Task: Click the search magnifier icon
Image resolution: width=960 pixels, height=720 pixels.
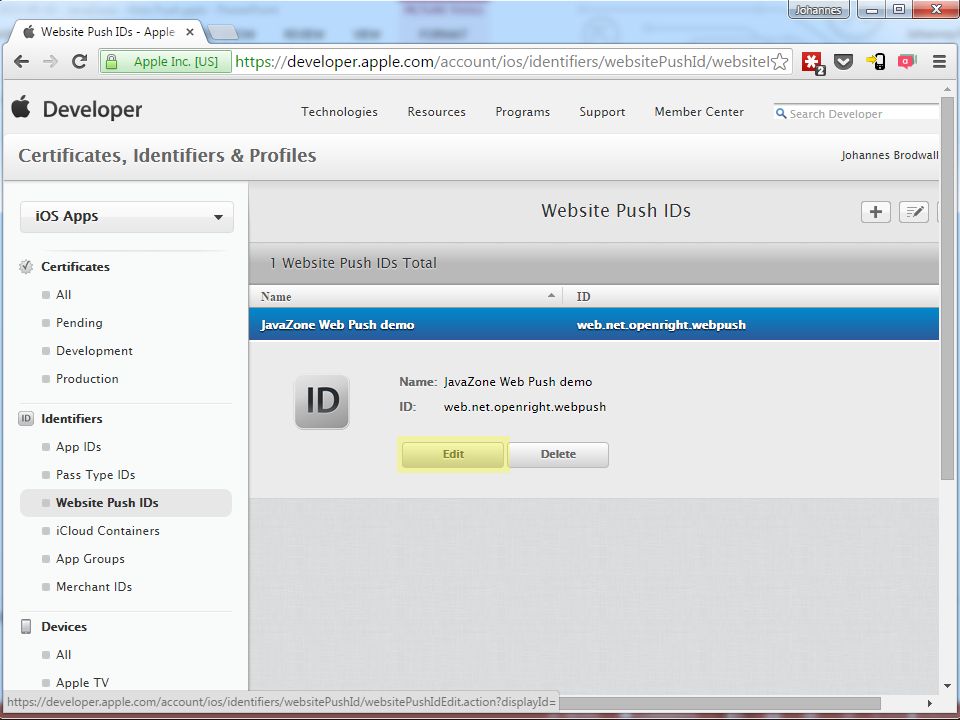Action: pyautogui.click(x=781, y=114)
